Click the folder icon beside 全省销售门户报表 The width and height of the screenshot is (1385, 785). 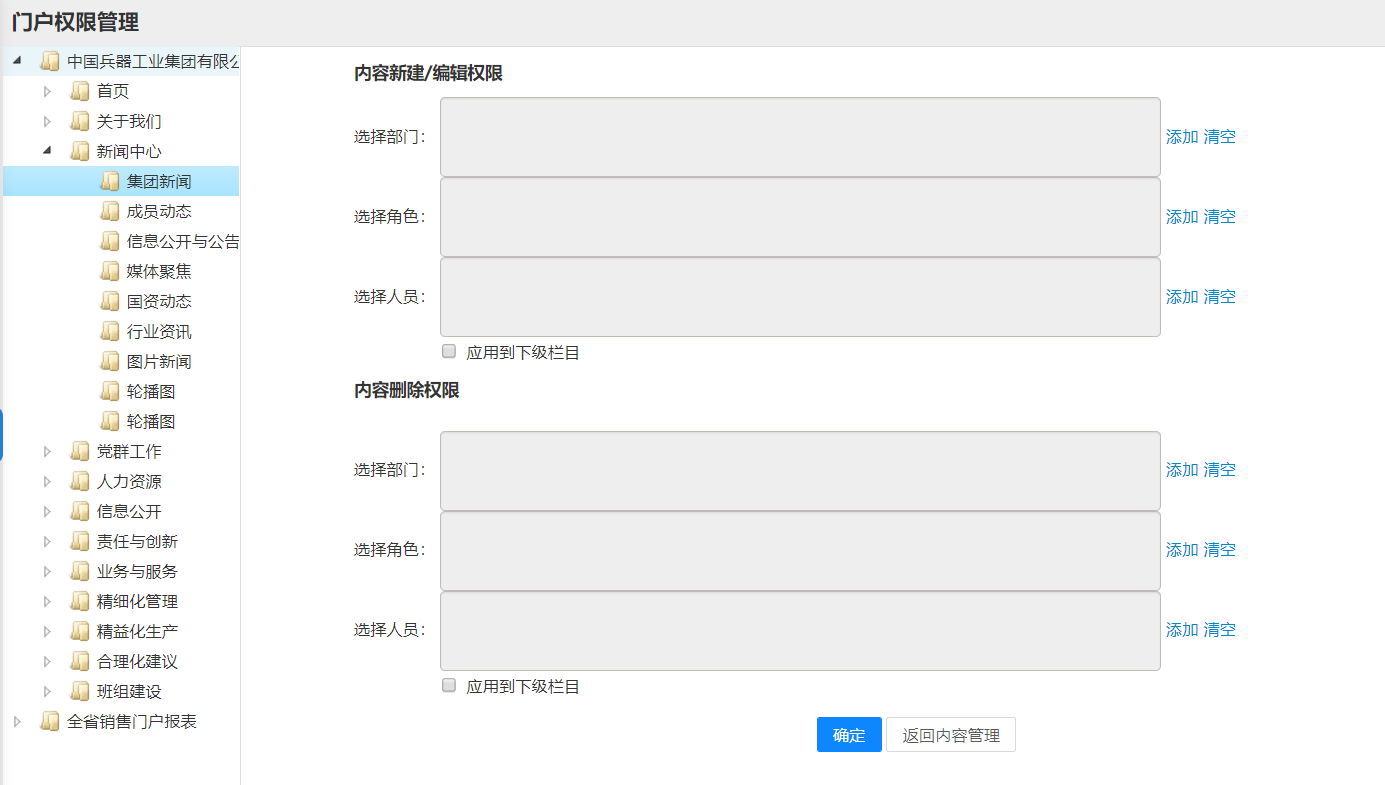(50, 722)
